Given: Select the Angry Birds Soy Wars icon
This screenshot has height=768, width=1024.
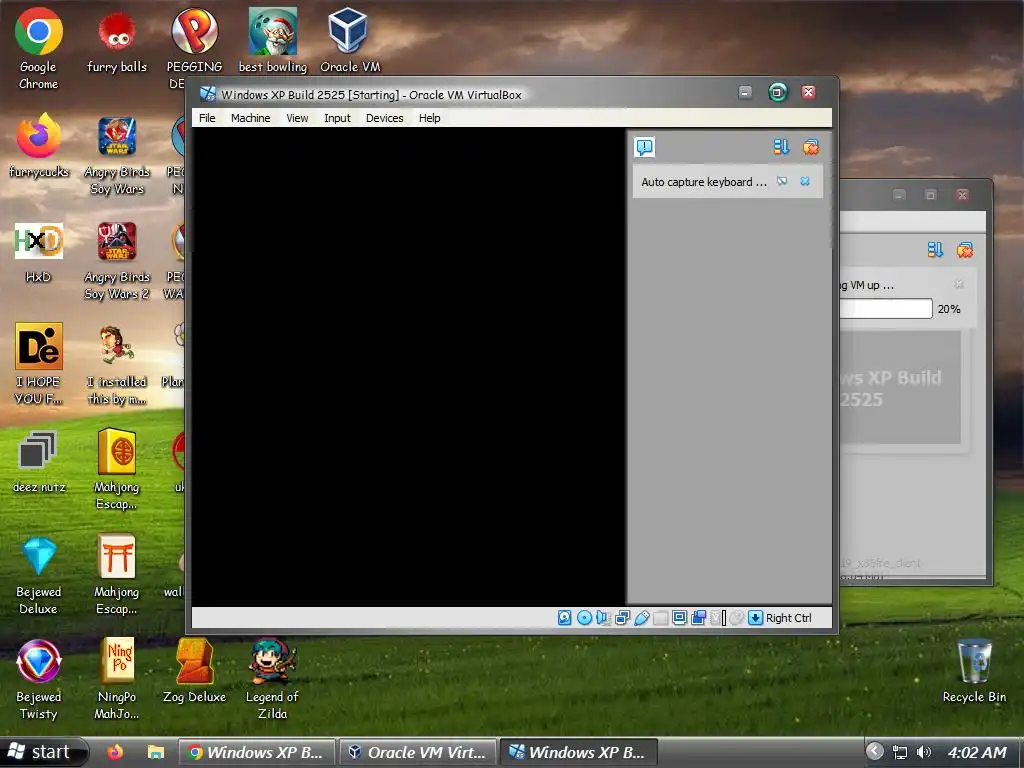Looking at the screenshot, I should (x=117, y=155).
